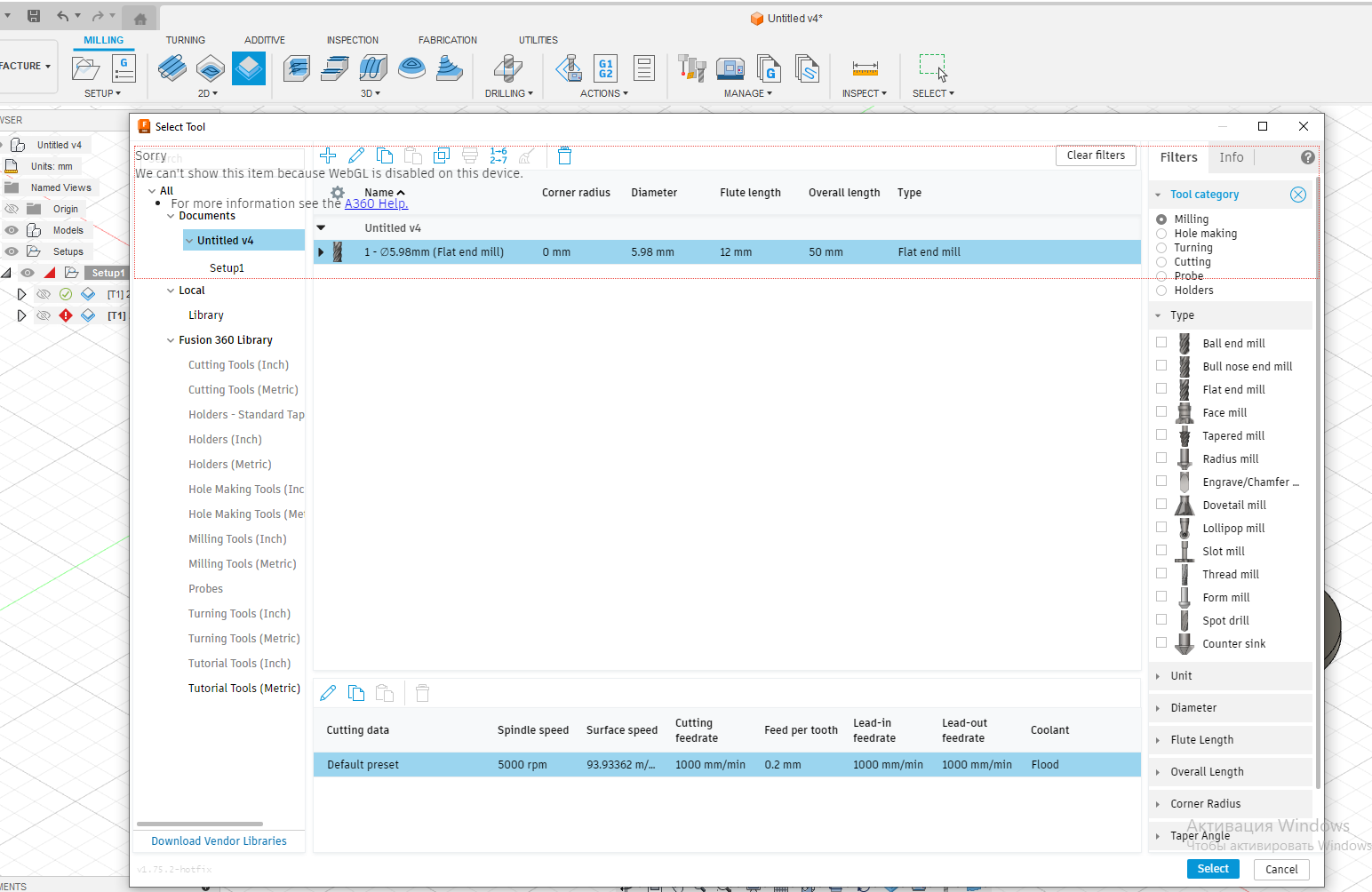Click the tool library horizontal scrollbar

coord(200,824)
